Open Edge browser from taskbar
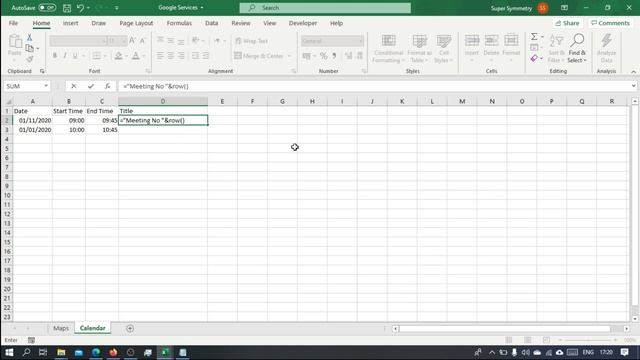Image resolution: width=640 pixels, height=360 pixels. [x=96, y=352]
